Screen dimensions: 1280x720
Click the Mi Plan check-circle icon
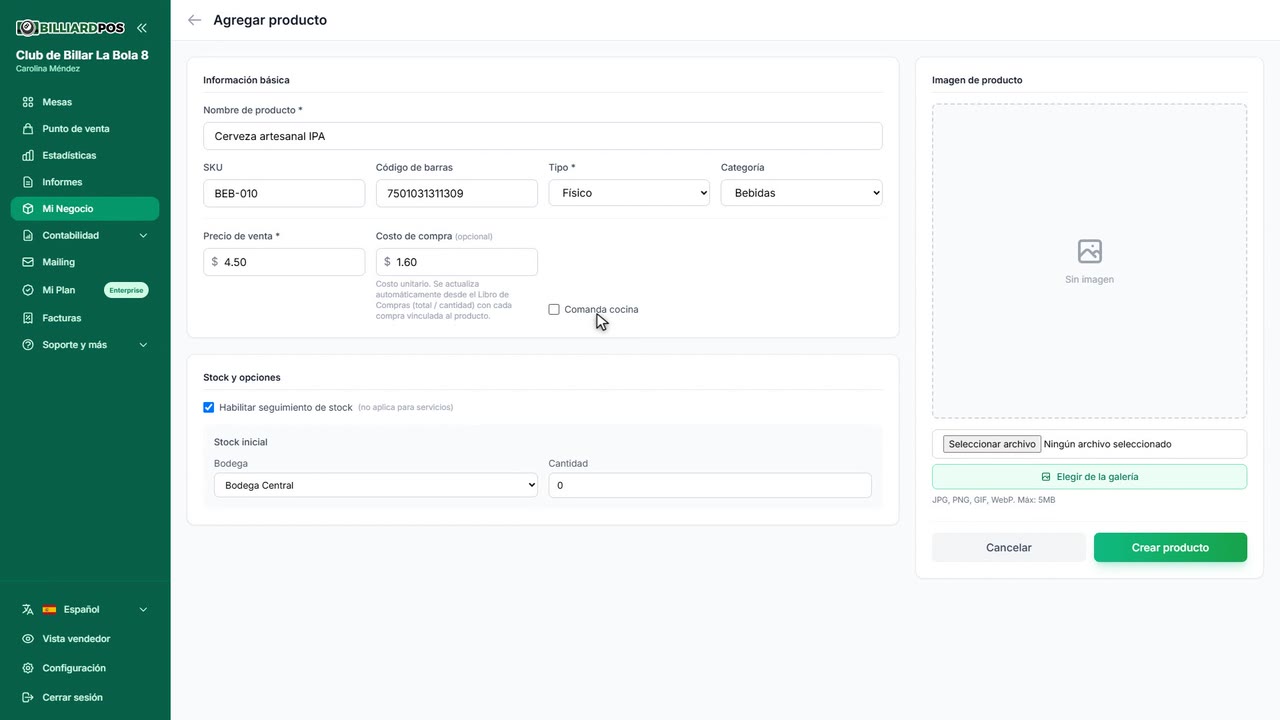[x=28, y=290]
